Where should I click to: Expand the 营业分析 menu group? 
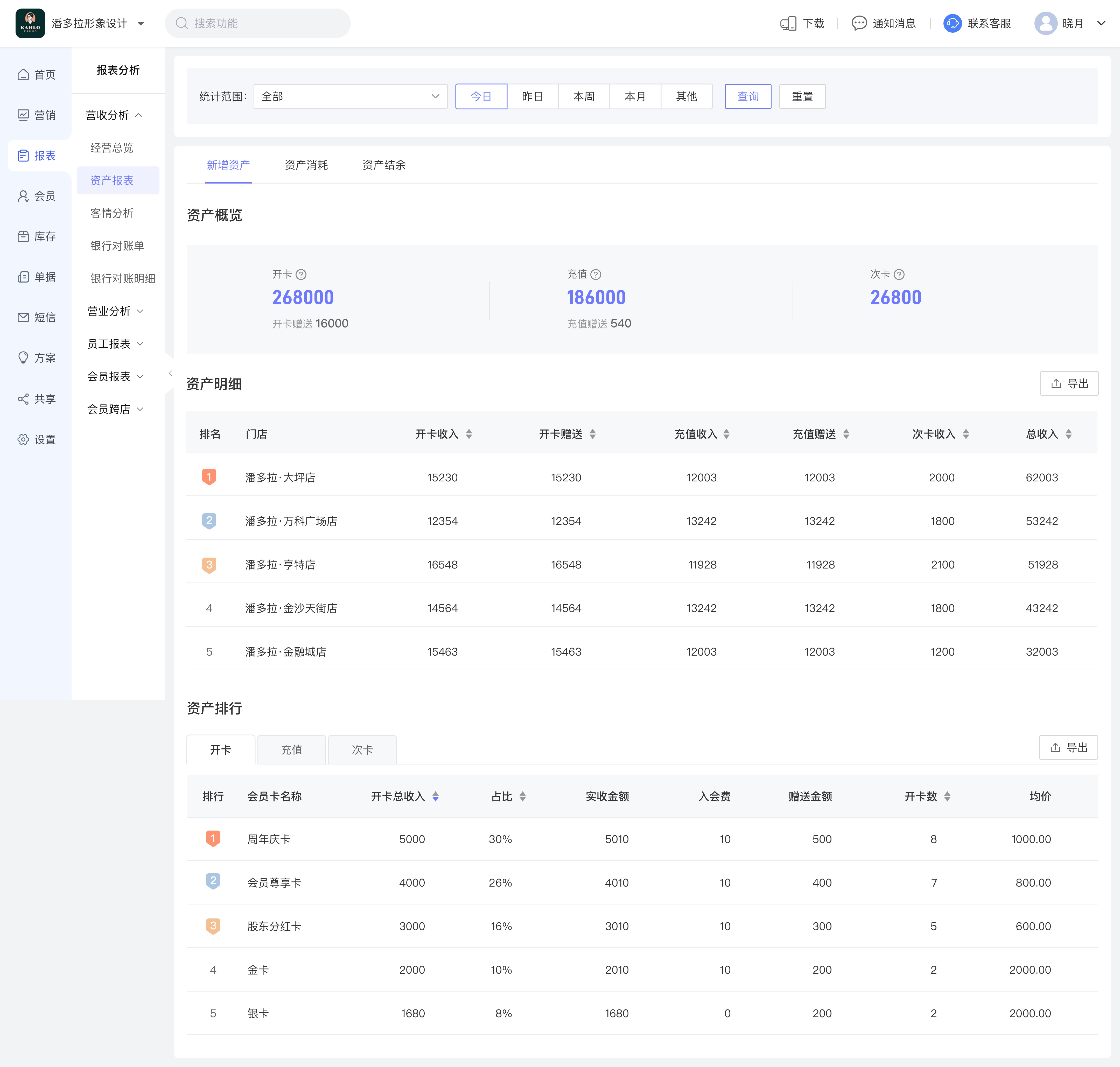tap(115, 311)
